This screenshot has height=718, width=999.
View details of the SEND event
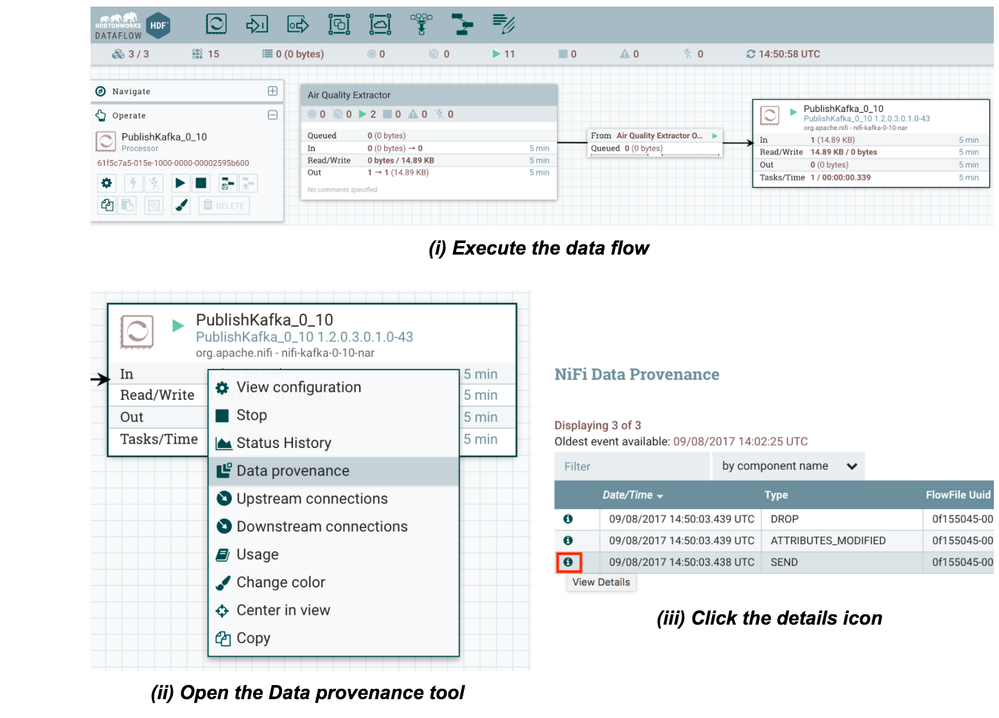[568, 562]
